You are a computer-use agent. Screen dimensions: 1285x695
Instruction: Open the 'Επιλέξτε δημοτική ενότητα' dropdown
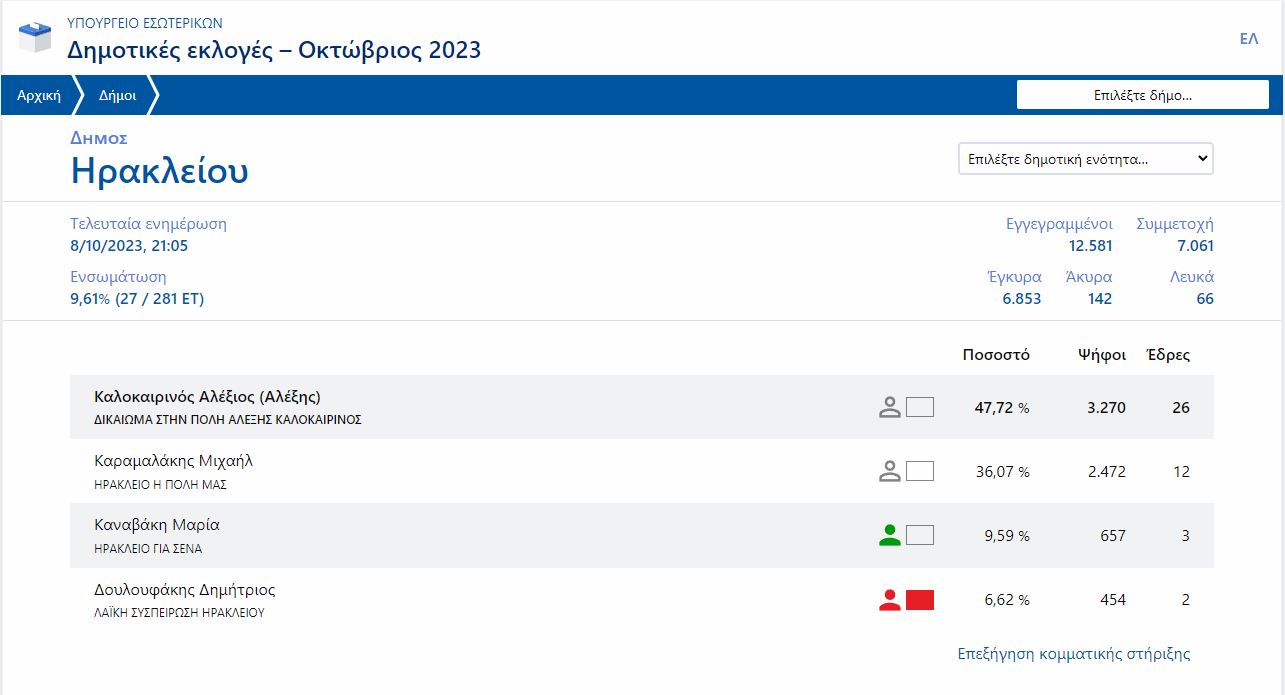[1085, 159]
